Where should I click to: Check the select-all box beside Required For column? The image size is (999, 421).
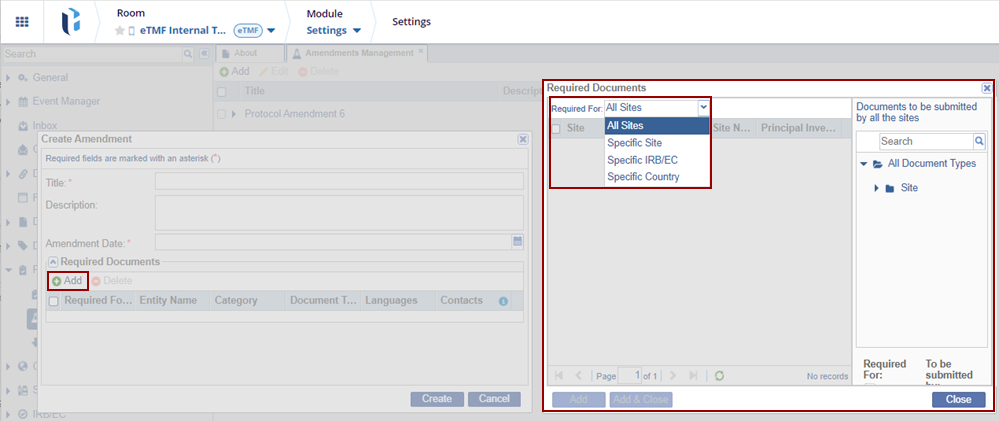click(54, 301)
